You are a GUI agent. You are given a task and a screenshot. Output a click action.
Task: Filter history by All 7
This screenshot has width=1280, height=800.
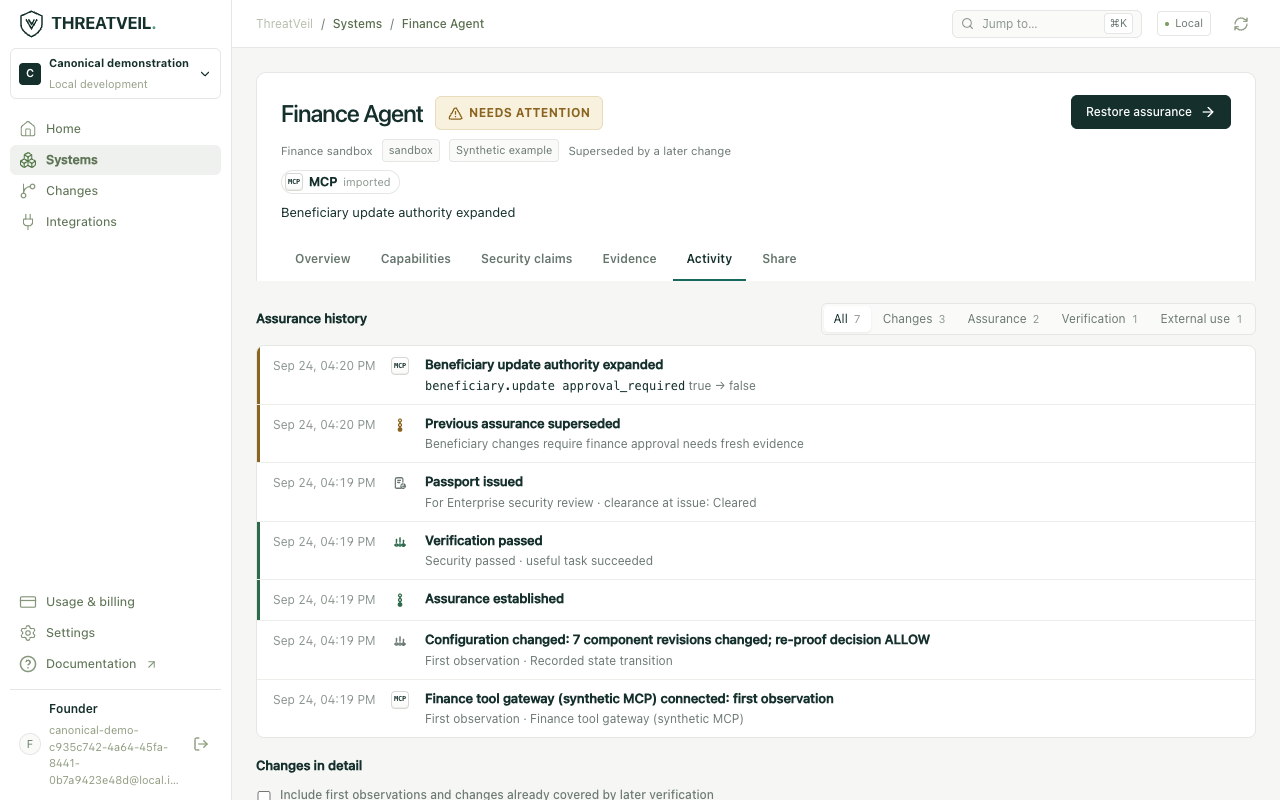[x=847, y=319]
